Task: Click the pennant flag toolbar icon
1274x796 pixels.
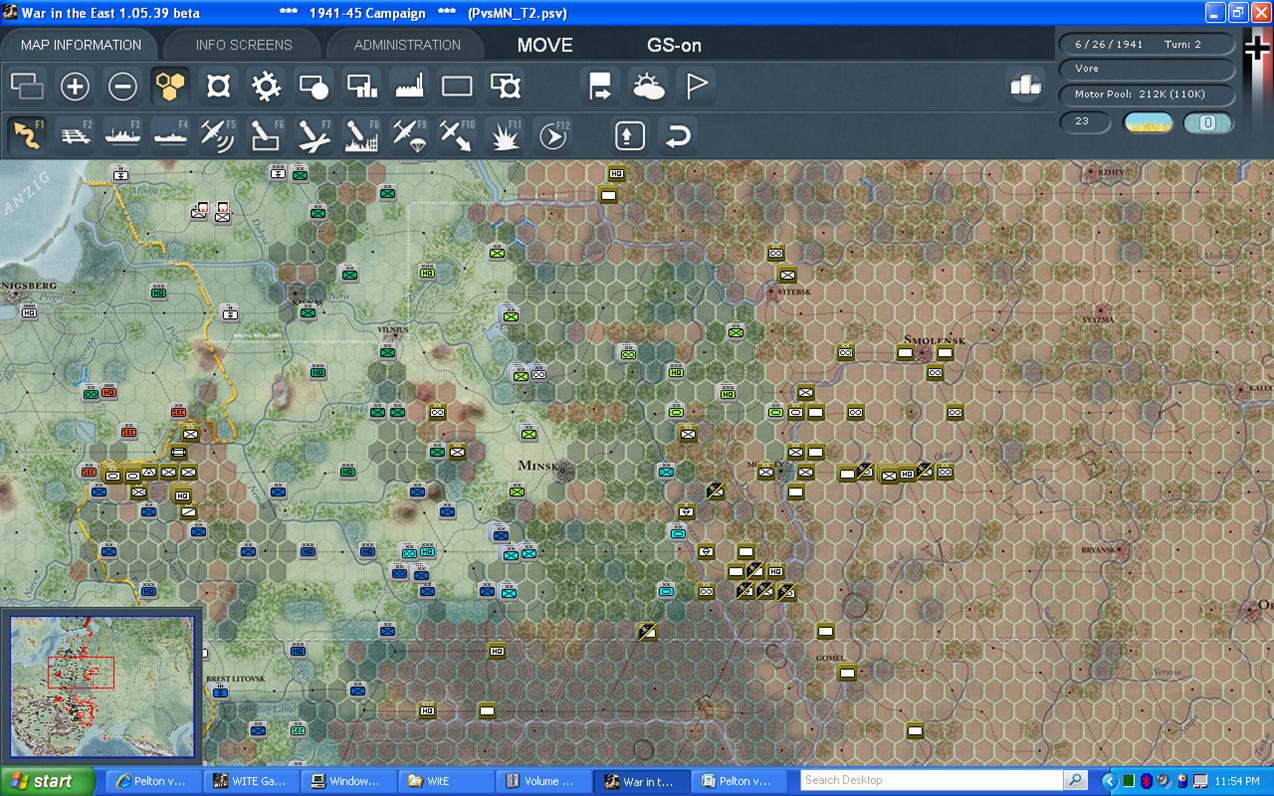Action: 696,87
